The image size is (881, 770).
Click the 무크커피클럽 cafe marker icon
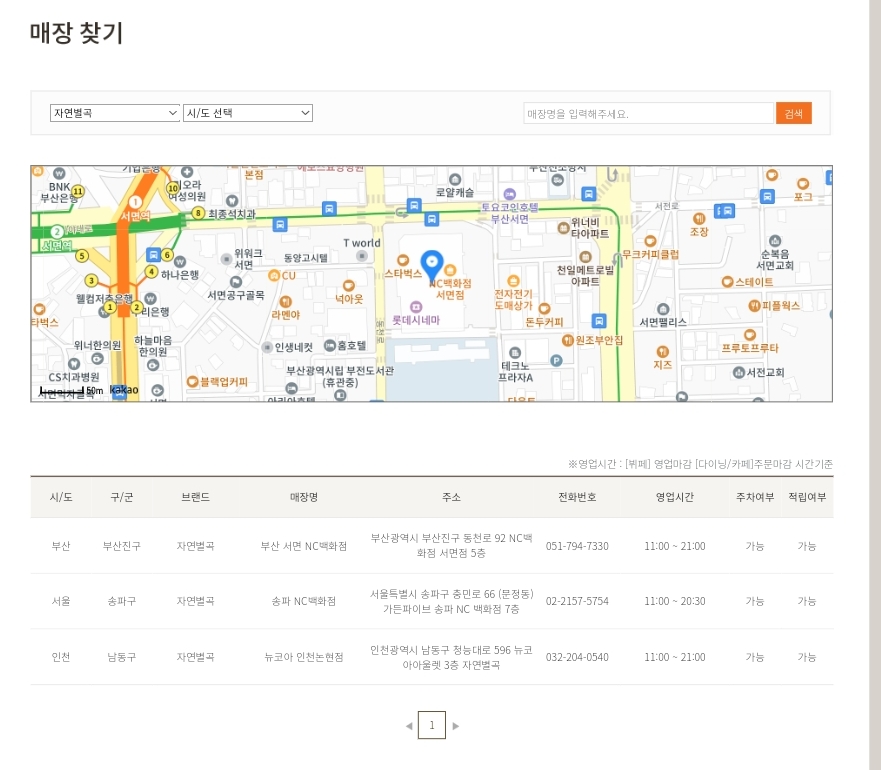pos(650,241)
